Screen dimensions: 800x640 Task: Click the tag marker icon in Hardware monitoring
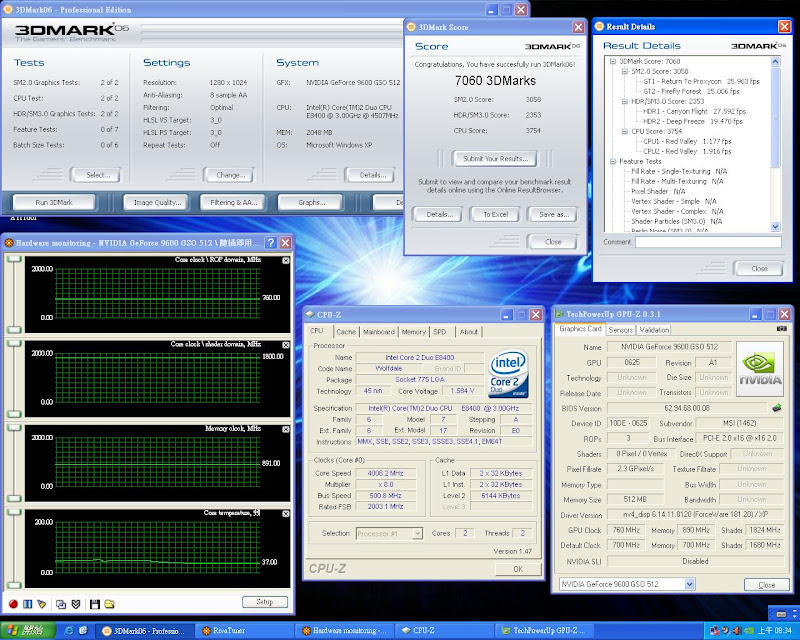click(x=42, y=604)
